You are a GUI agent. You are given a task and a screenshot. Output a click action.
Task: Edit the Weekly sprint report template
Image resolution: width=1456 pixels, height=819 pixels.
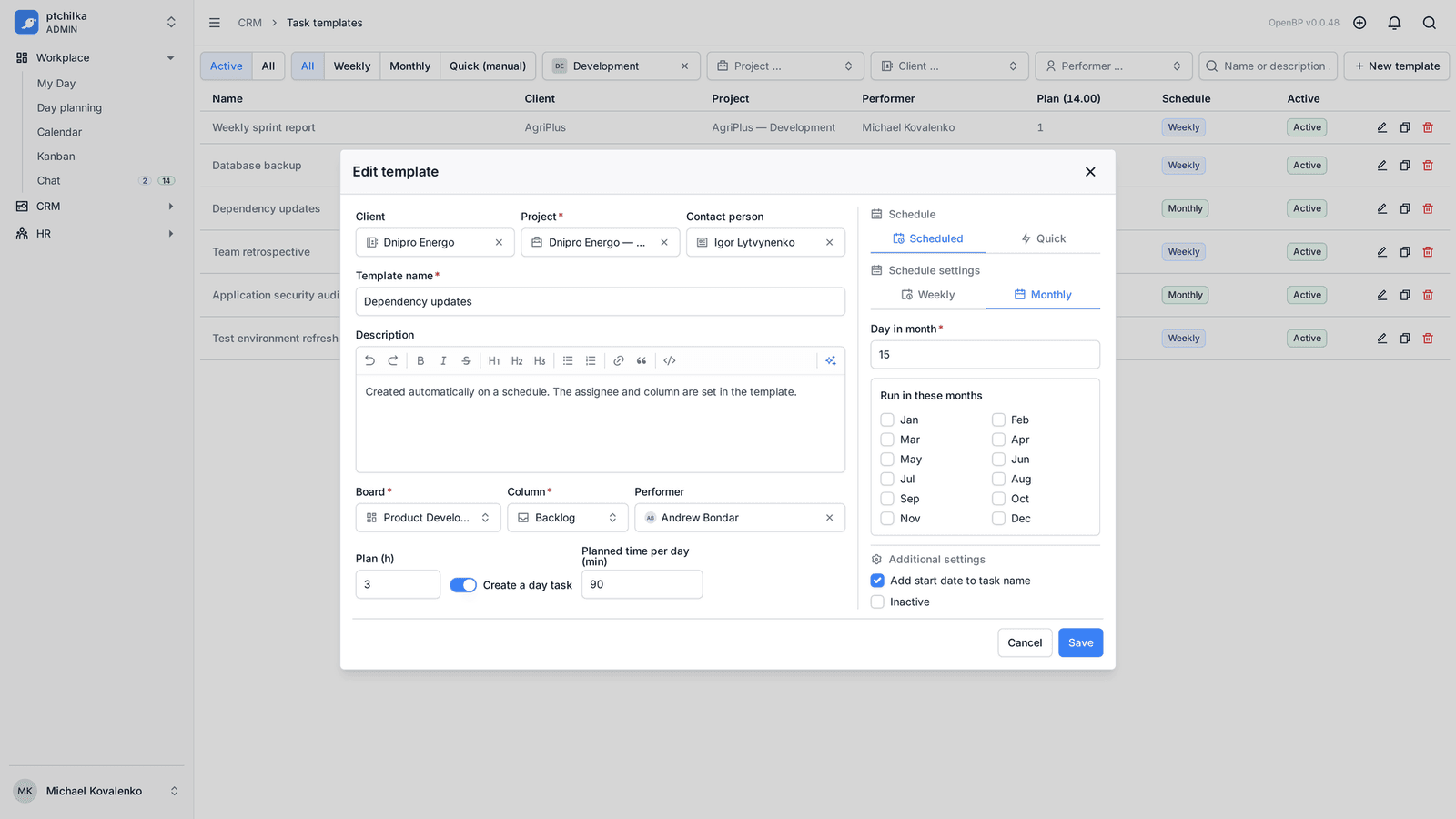point(1382,127)
